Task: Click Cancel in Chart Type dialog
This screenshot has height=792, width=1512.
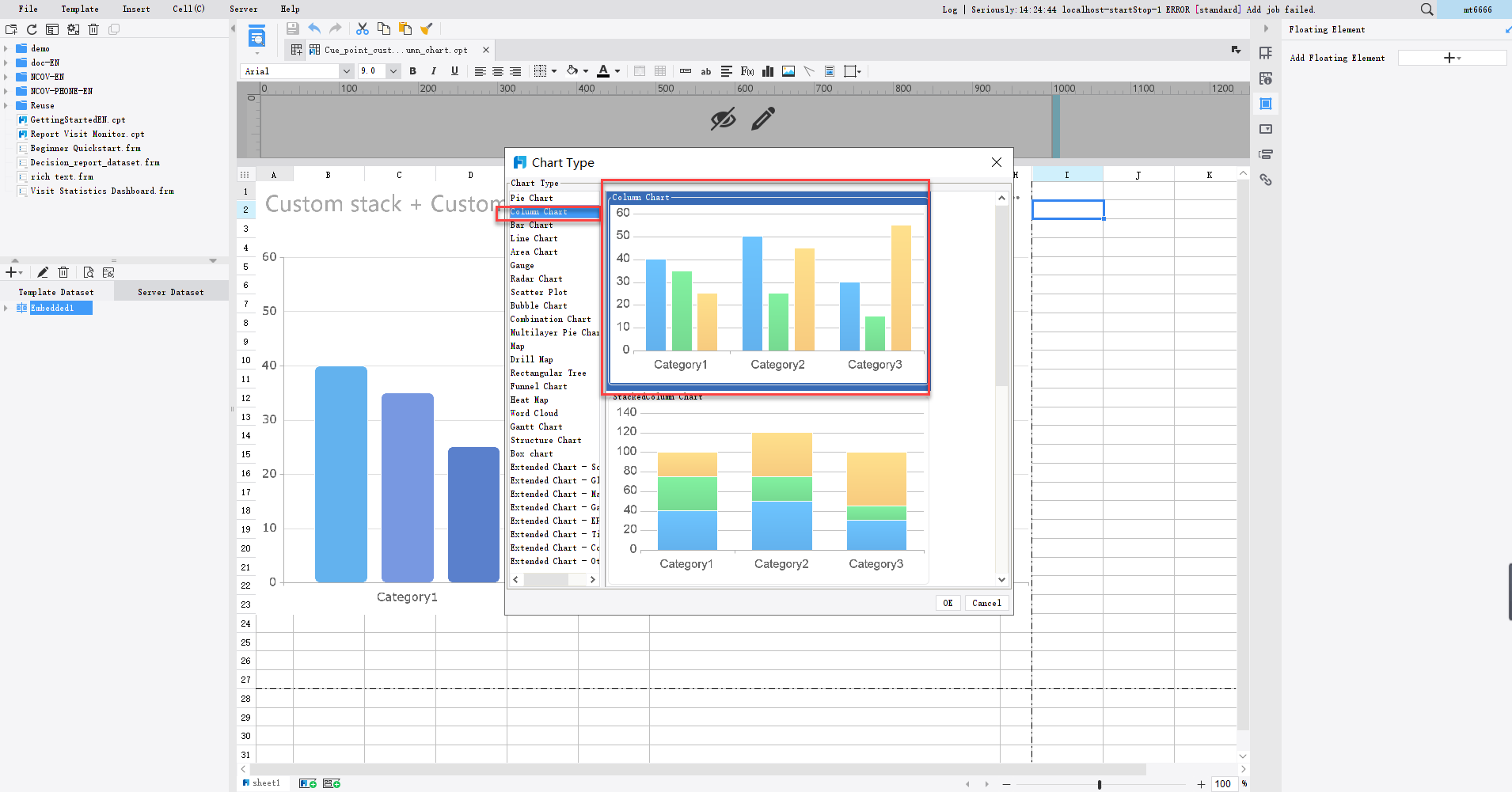Action: (x=986, y=603)
